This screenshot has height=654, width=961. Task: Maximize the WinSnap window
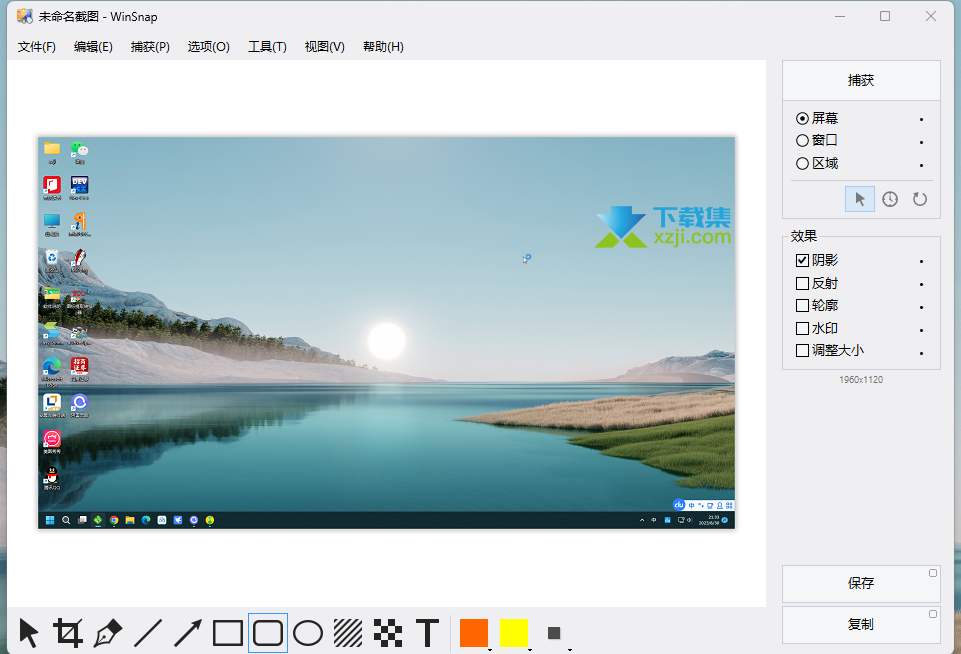(885, 16)
